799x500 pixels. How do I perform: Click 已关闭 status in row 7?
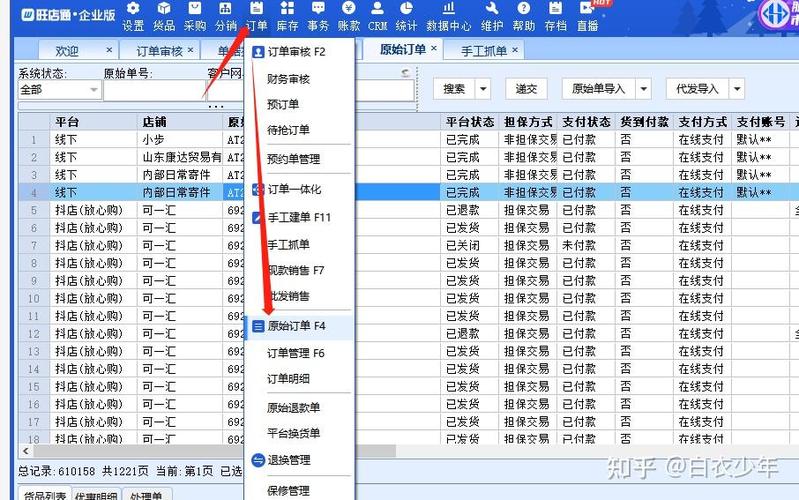tap(463, 246)
